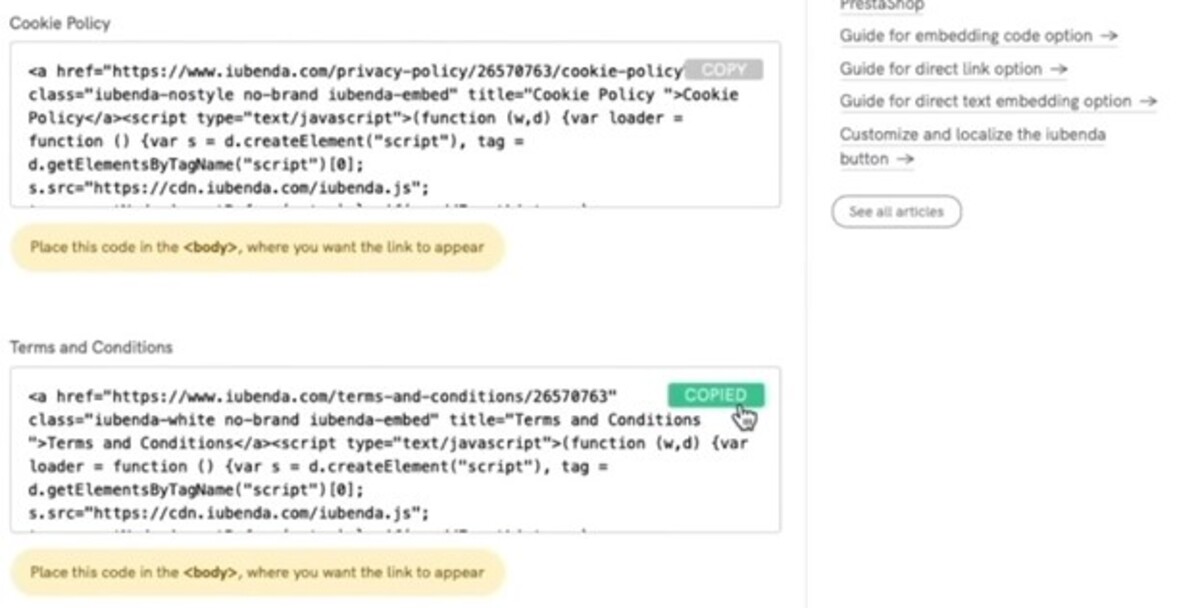Click the green COPIED button for Terms and Conditions
1200x608 pixels.
point(716,395)
